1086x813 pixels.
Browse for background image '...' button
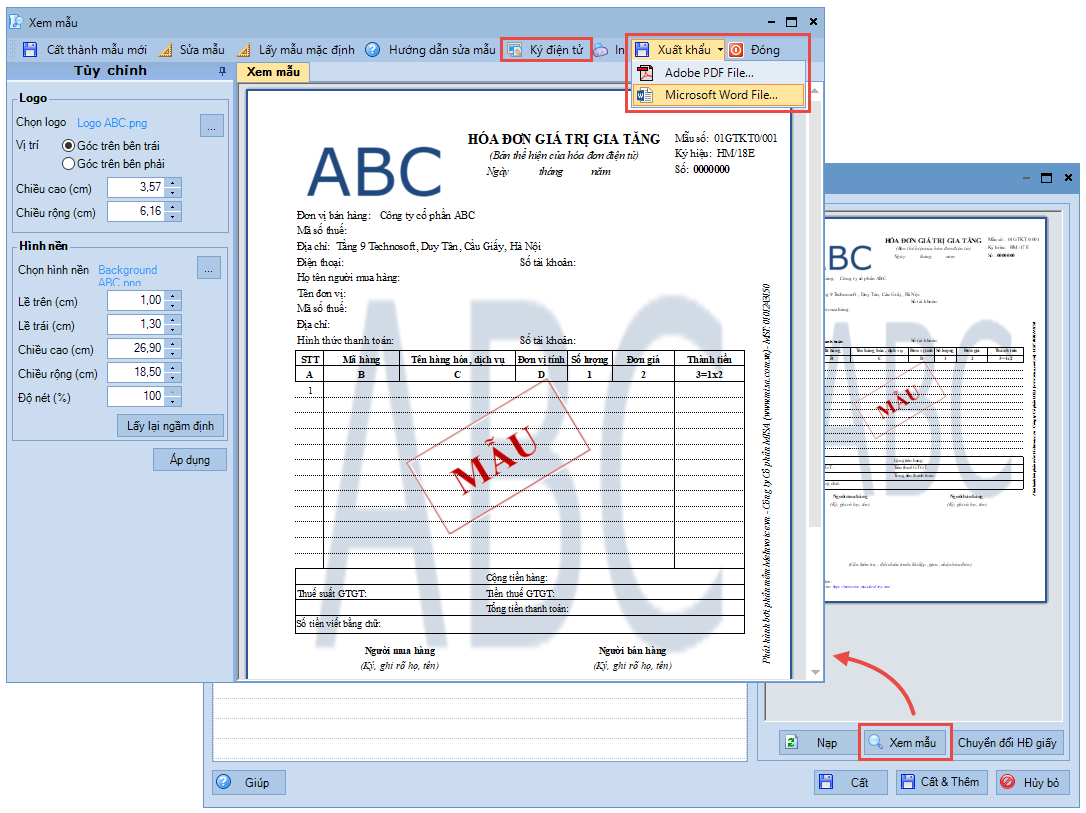(x=208, y=269)
